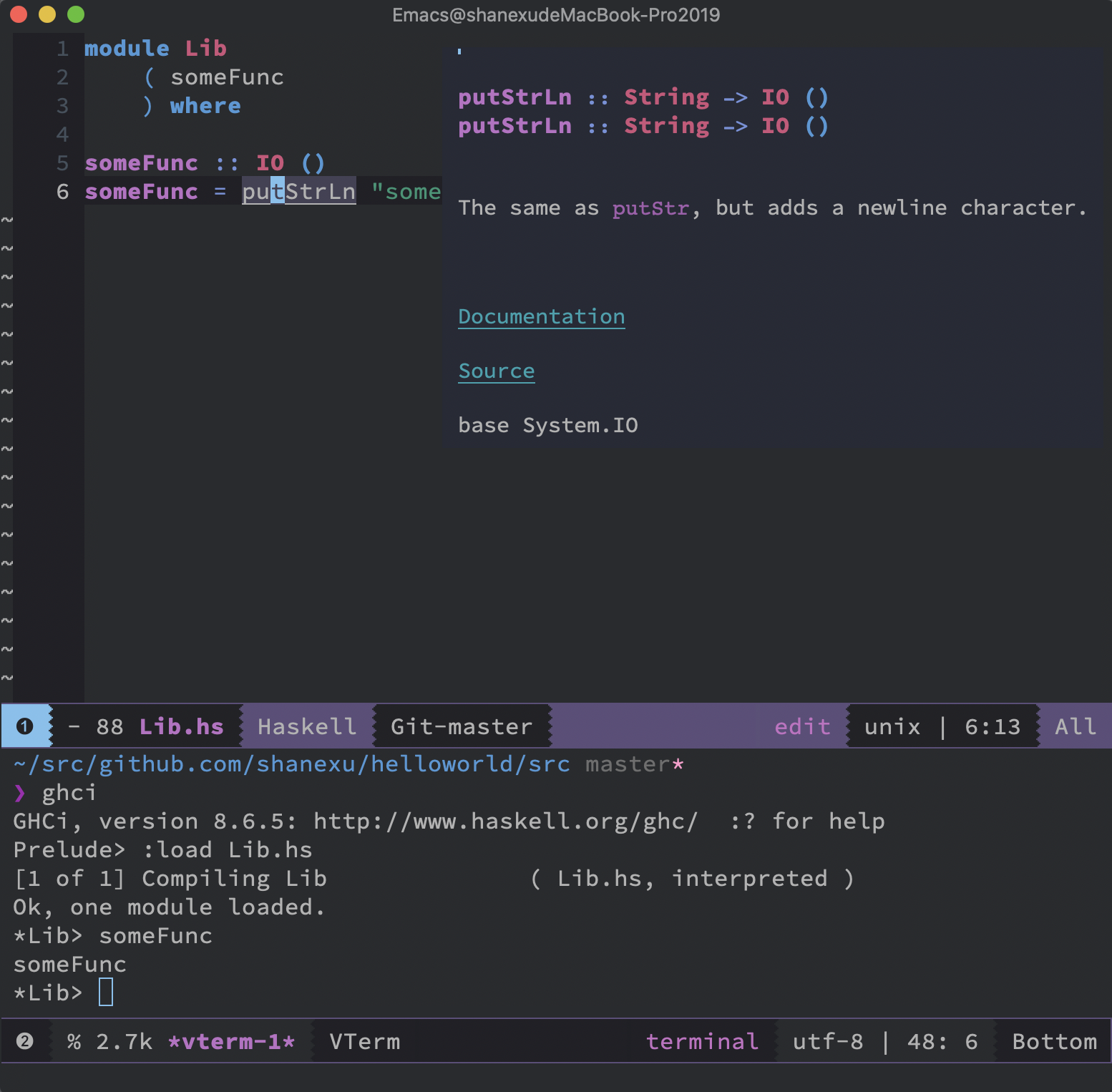Click the 6:13 cursor position indicator
The width and height of the screenshot is (1112, 1092).
pyautogui.click(x=992, y=726)
